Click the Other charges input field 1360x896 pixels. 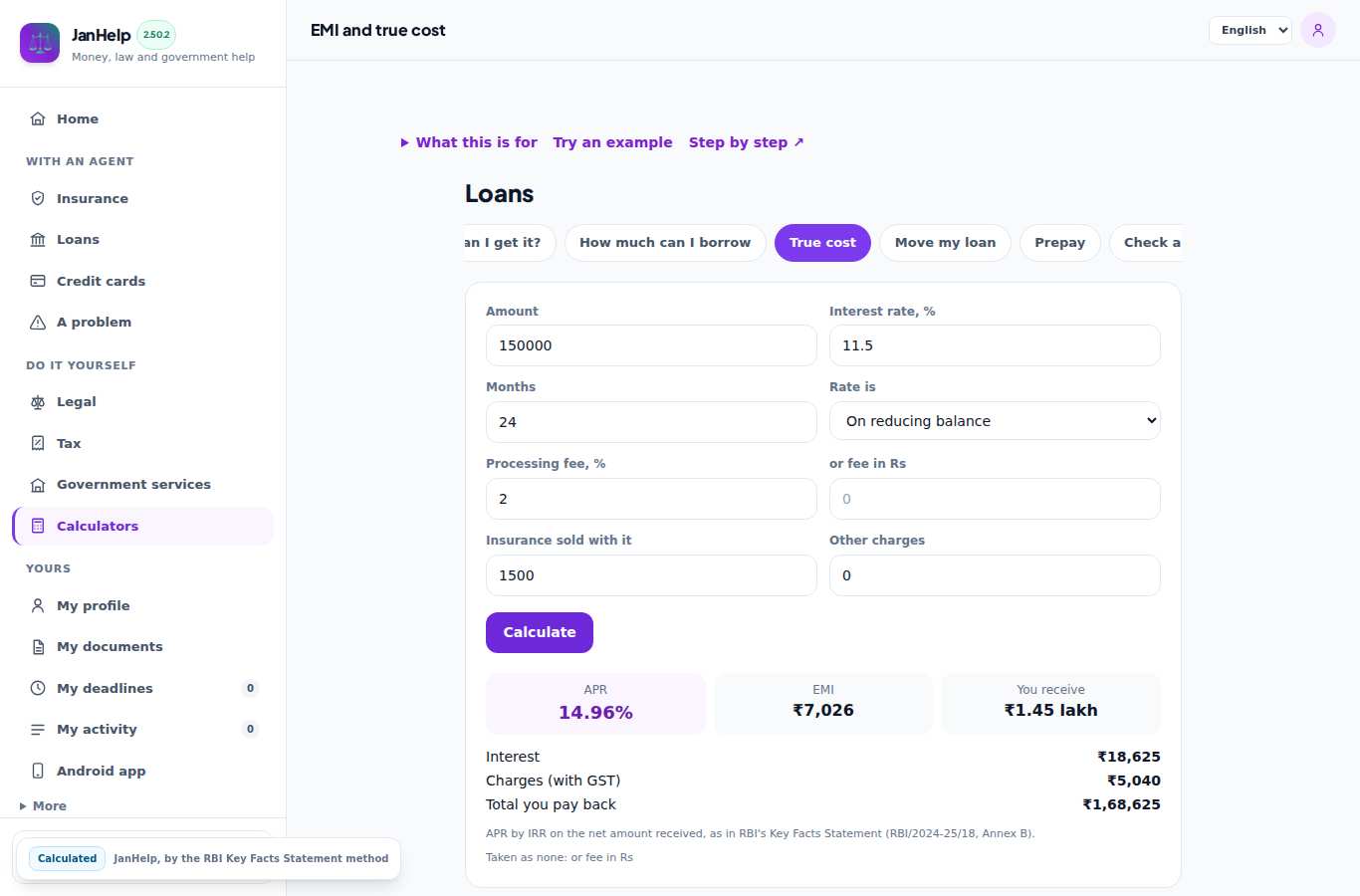[x=995, y=575]
